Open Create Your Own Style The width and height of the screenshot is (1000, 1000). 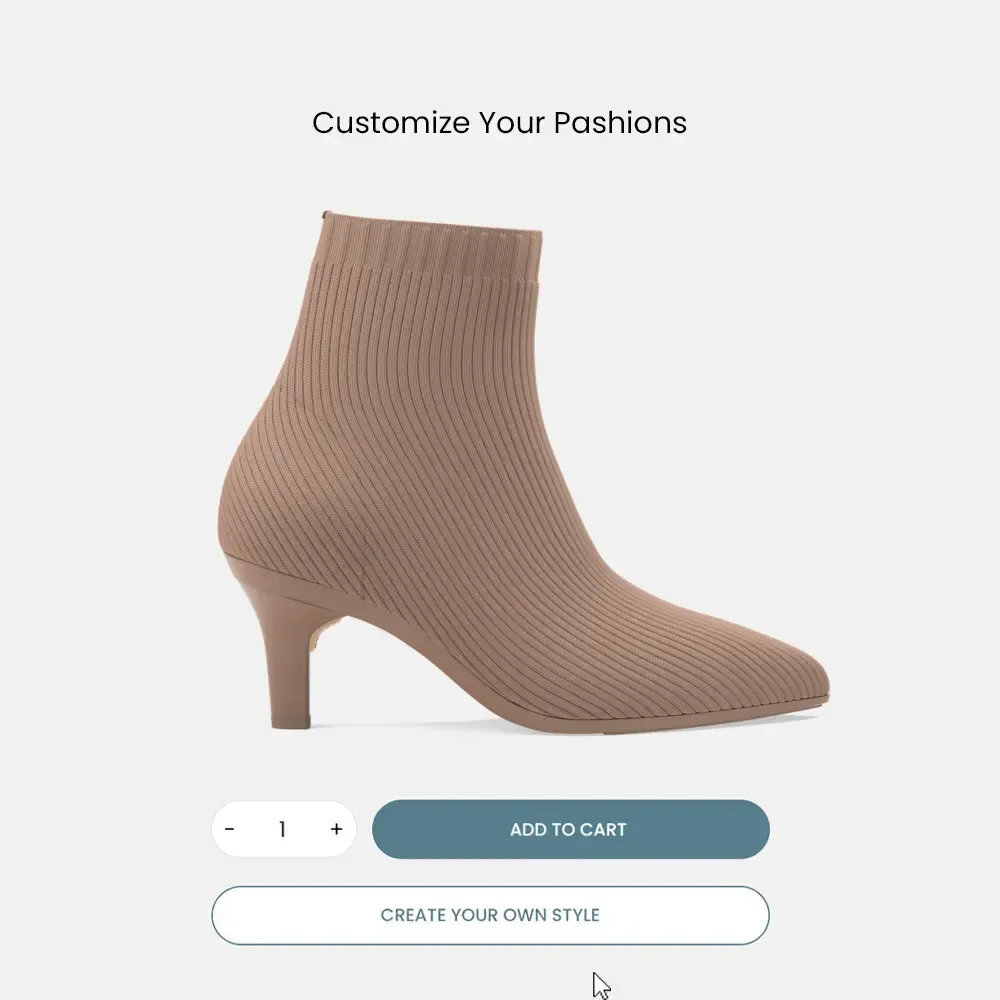(490, 915)
